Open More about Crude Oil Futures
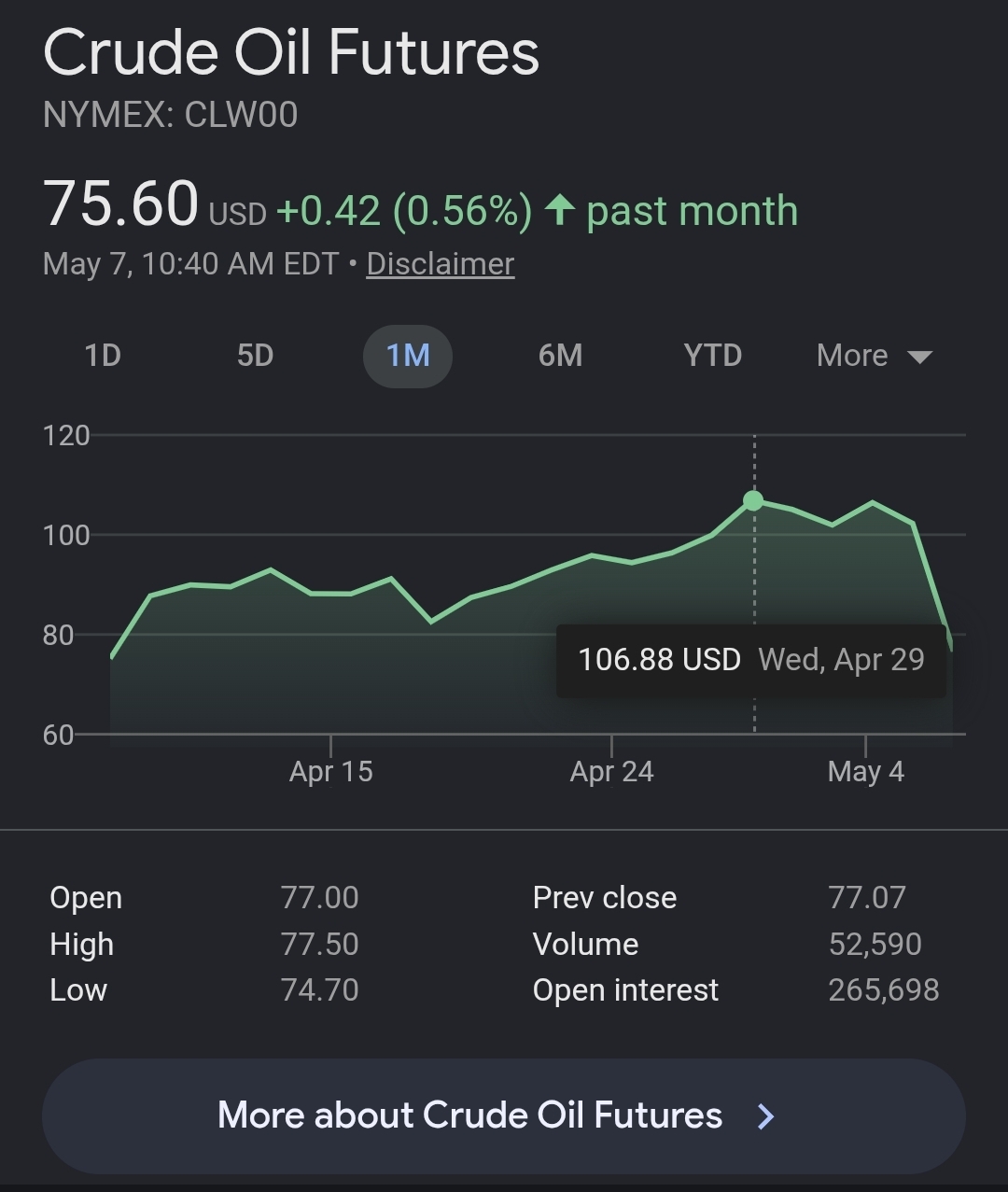1008x1192 pixels. pyautogui.click(x=504, y=1115)
